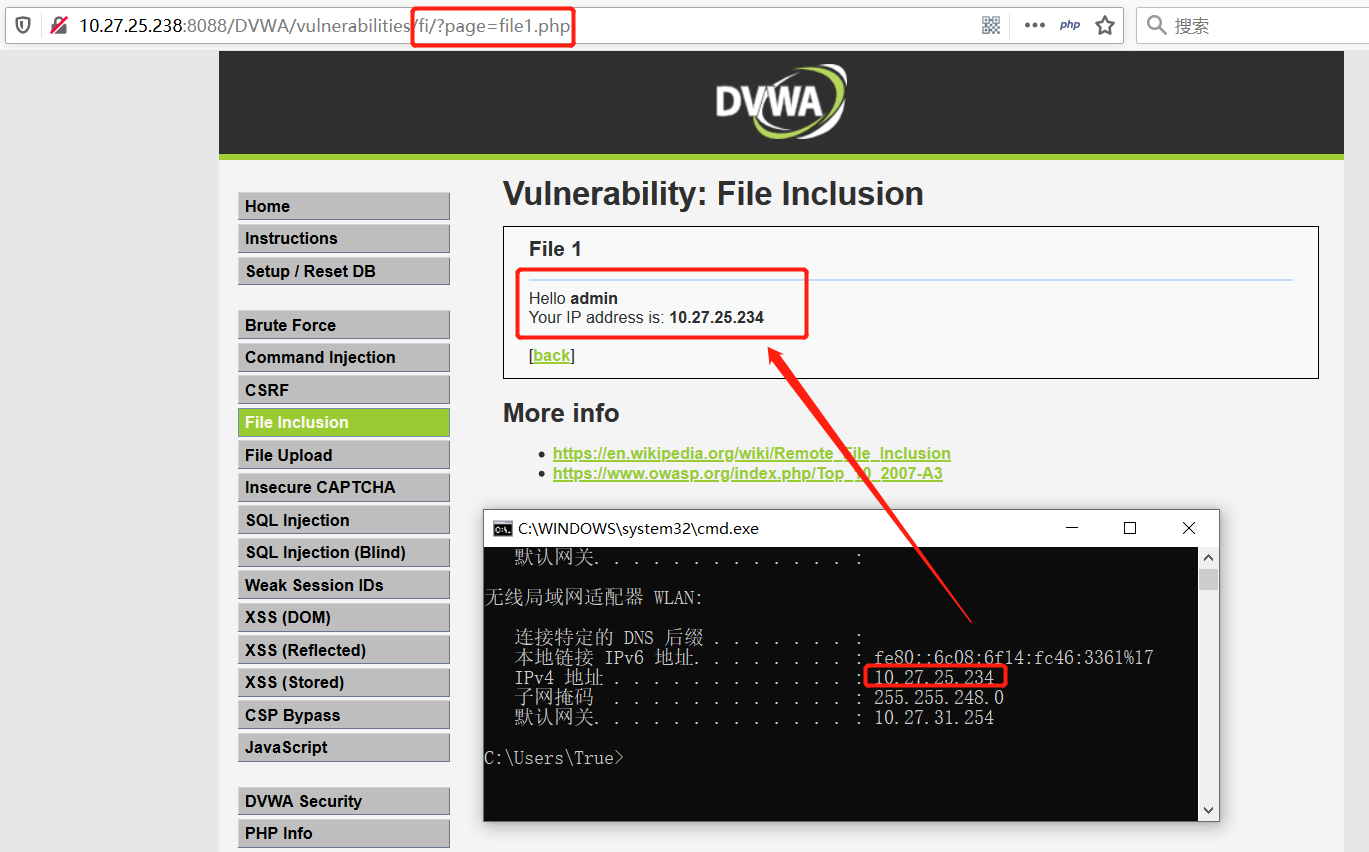Viewport: 1369px width, 852px height.
Task: Open the SQL Injection page
Action: click(344, 520)
